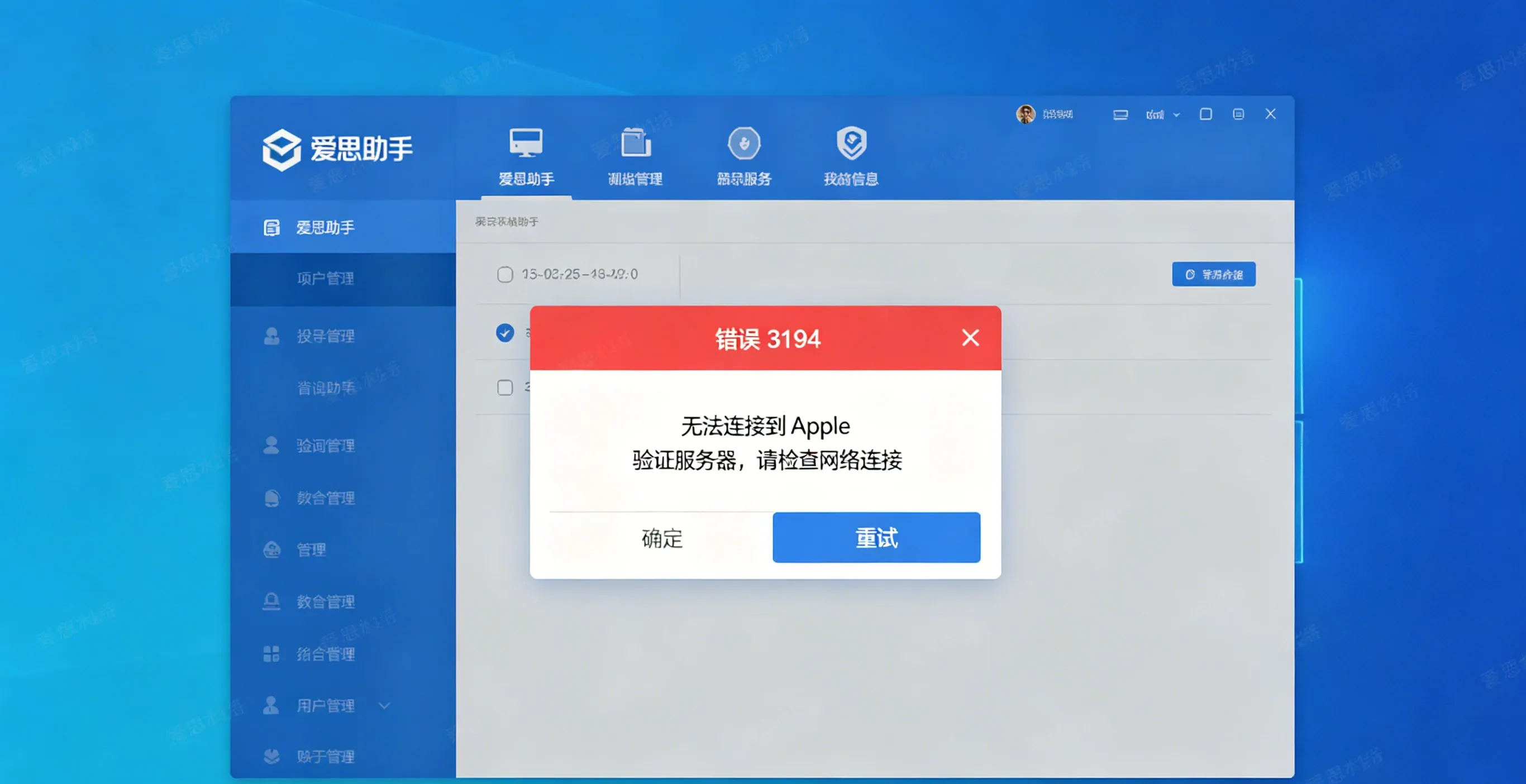Screen dimensions: 1526x784
Task: Click the round badge icon in top navigation
Action: click(744, 143)
